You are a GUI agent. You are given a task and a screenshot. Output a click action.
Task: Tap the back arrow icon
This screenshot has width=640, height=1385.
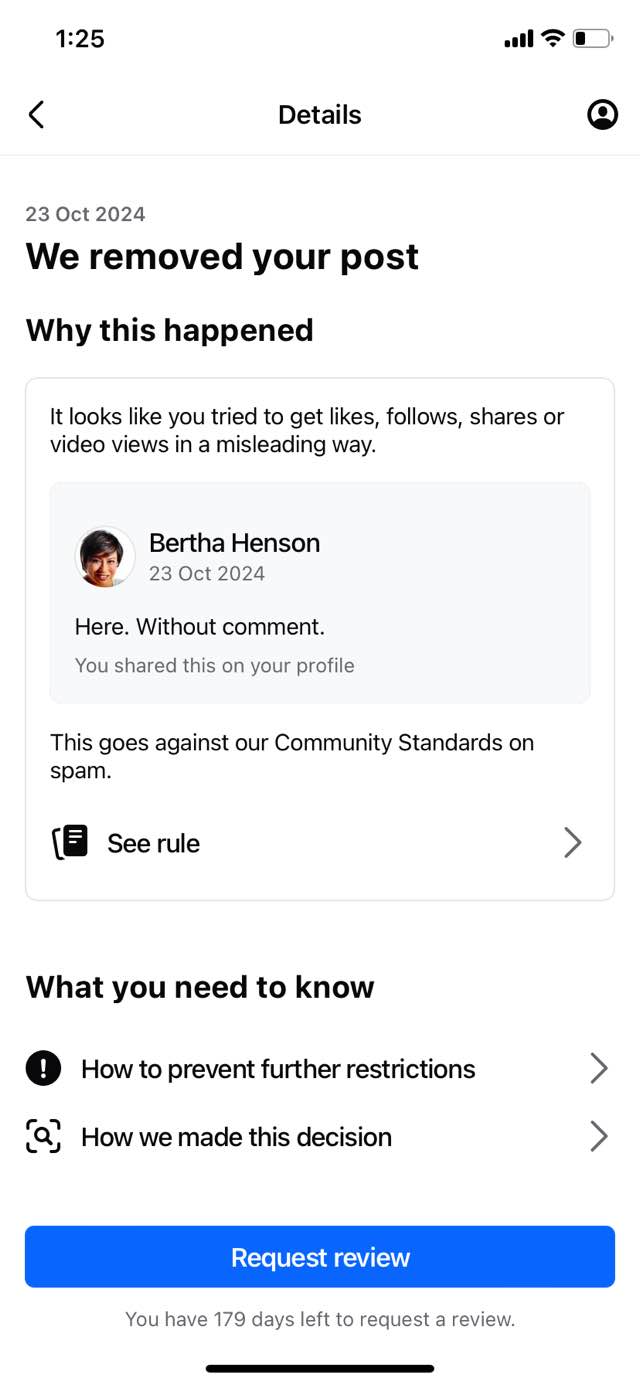(36, 115)
